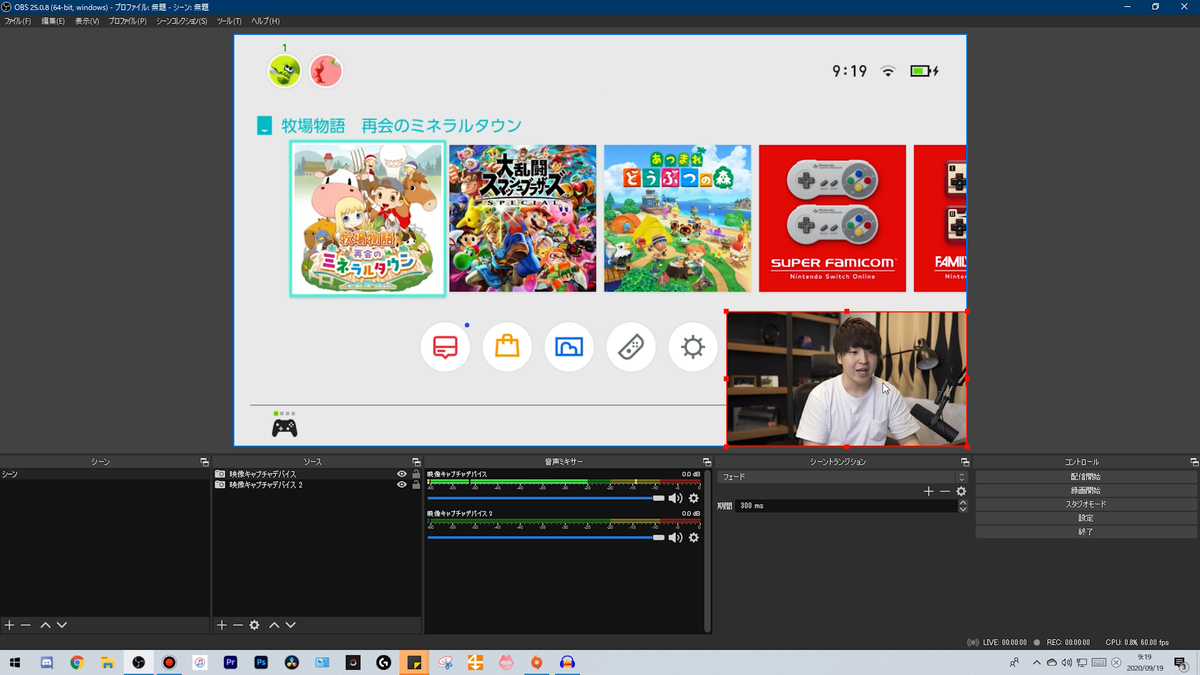Pop out the コントロール dock panel

(x=1194, y=462)
